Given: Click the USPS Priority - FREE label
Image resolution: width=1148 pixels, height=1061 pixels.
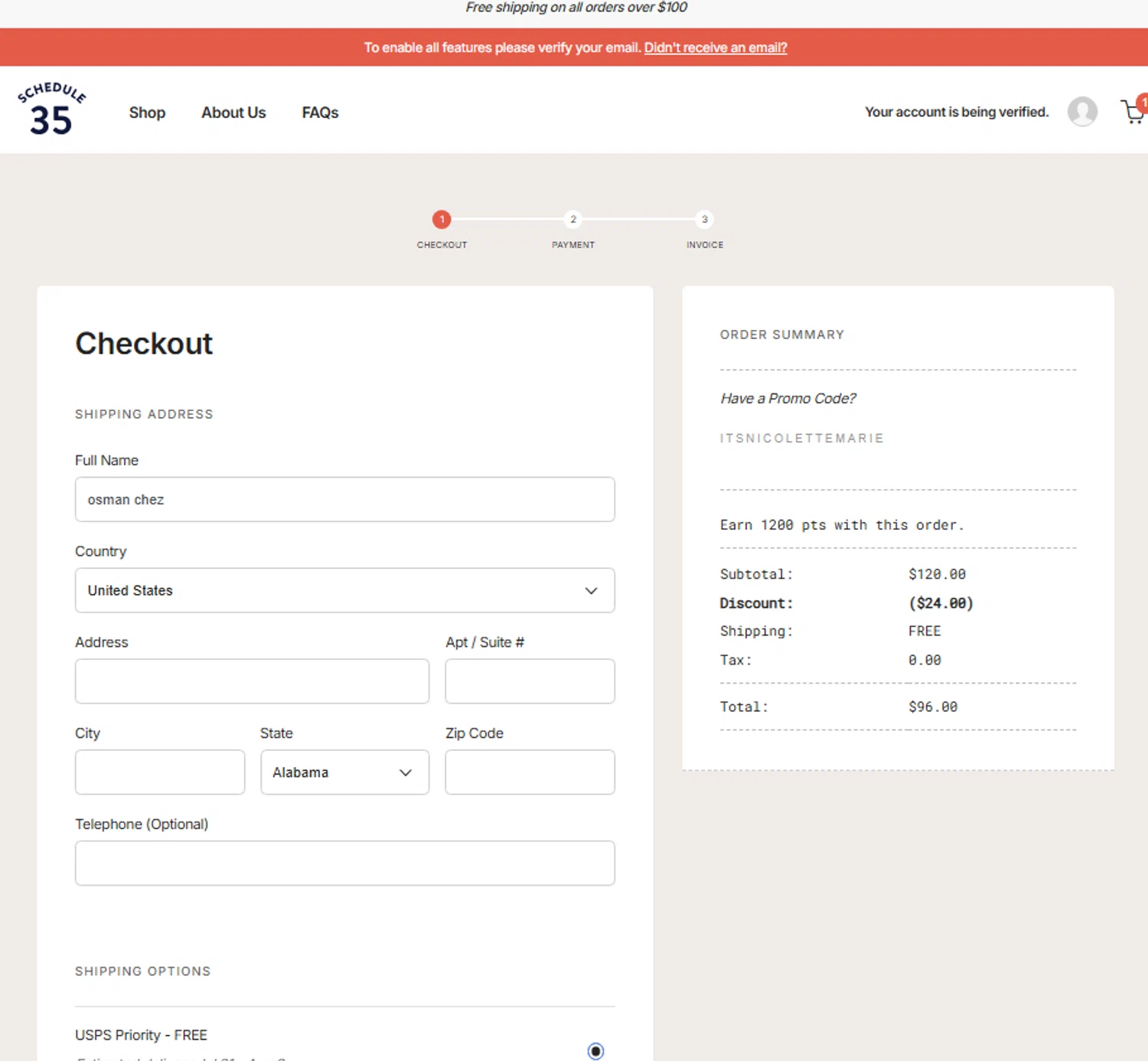Looking at the screenshot, I should click(141, 1035).
